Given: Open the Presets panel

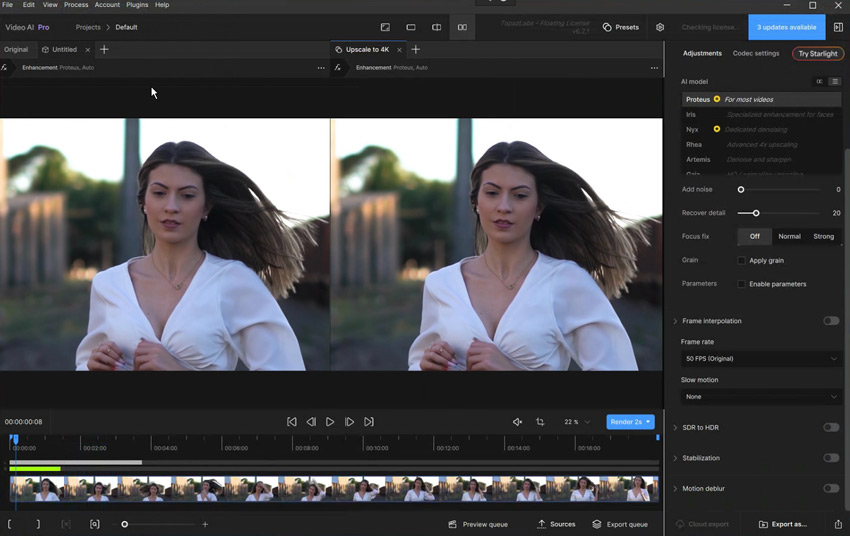Looking at the screenshot, I should [621, 27].
